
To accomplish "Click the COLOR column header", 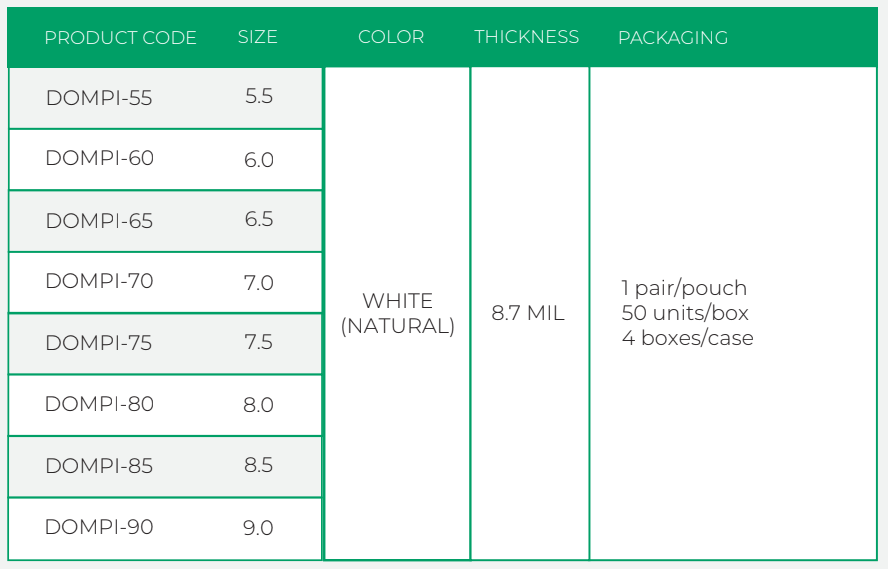I will (391, 37).
